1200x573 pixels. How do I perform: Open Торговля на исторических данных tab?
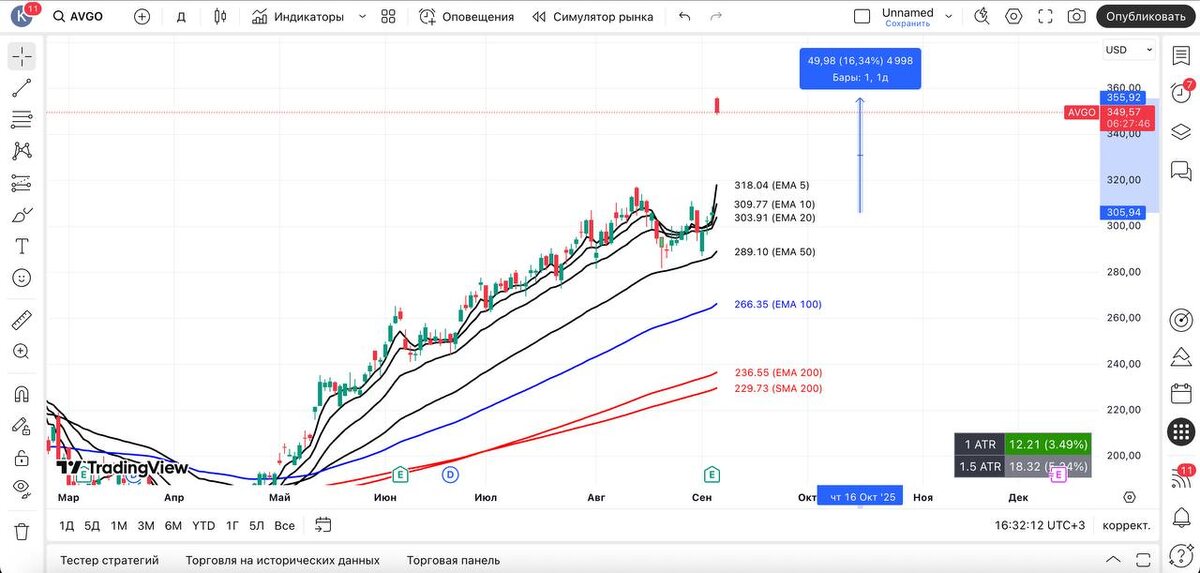(x=283, y=560)
